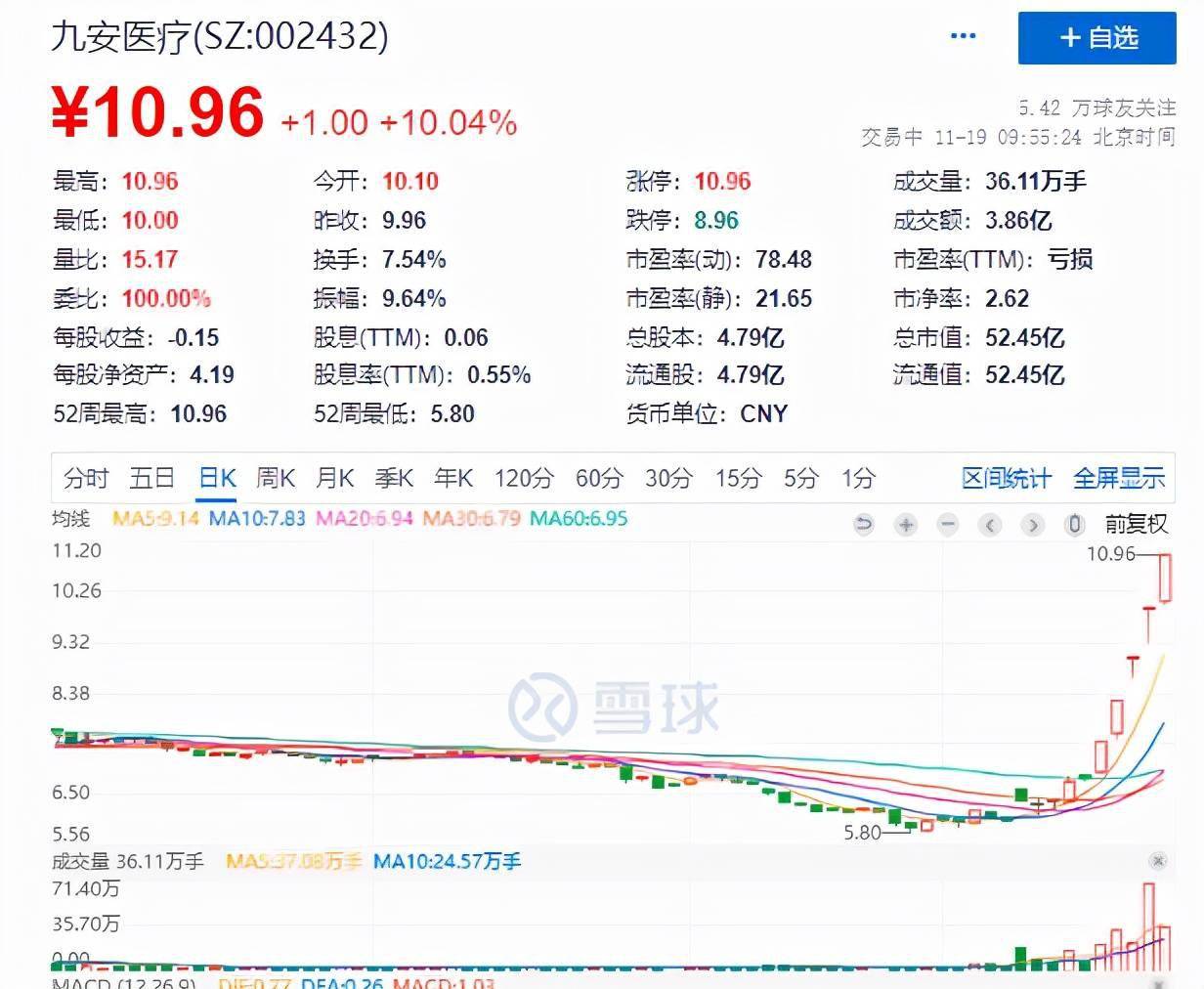Click the magnet/crosshair icon on the chart toolbar
The height and width of the screenshot is (989, 1204).
click(1074, 525)
